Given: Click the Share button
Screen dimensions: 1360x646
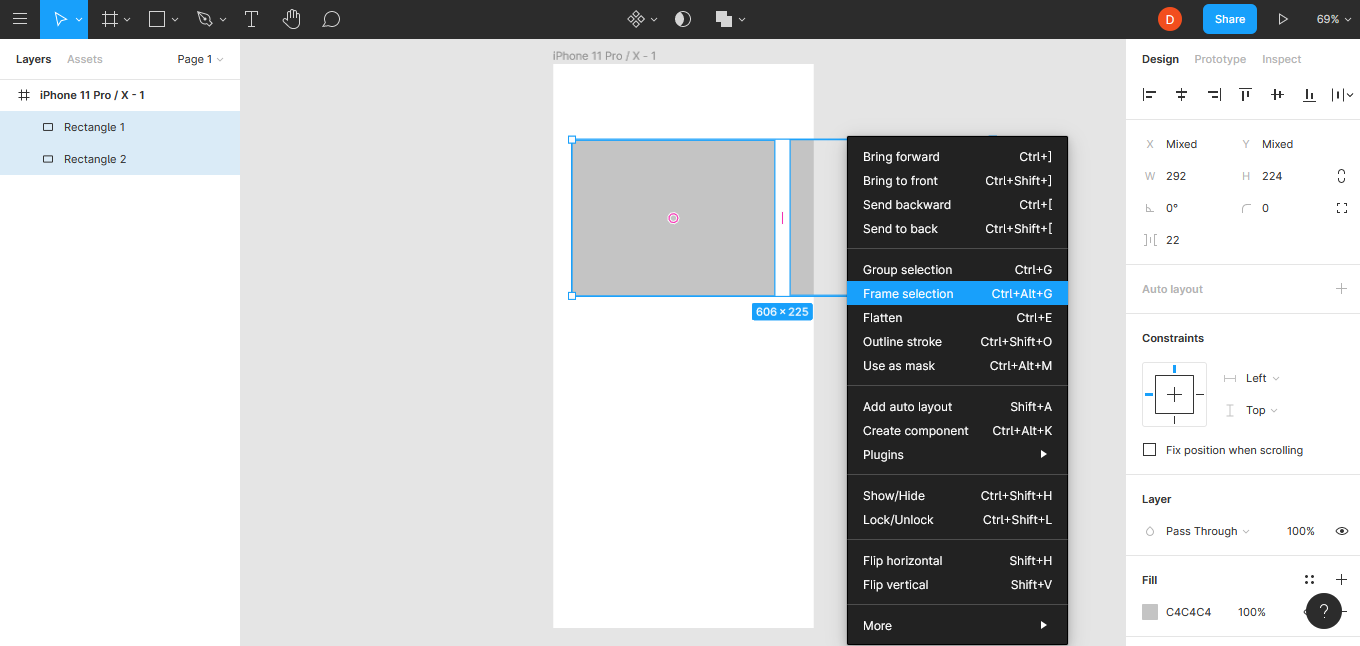Looking at the screenshot, I should pos(1229,19).
